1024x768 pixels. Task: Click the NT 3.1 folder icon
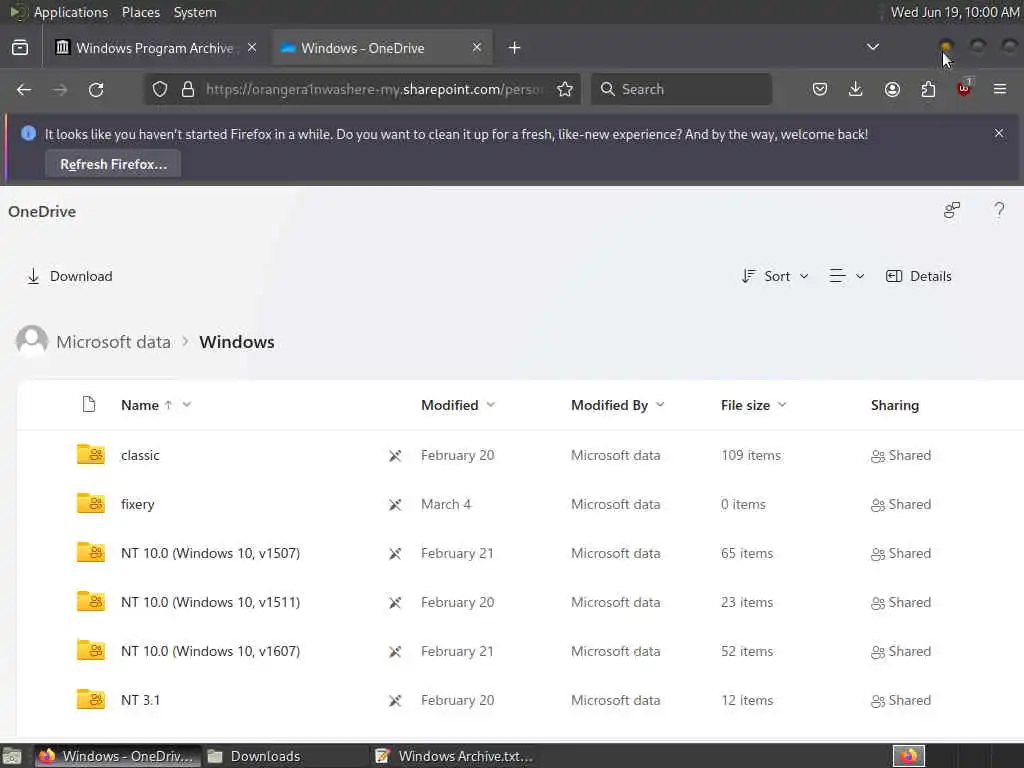(x=91, y=699)
